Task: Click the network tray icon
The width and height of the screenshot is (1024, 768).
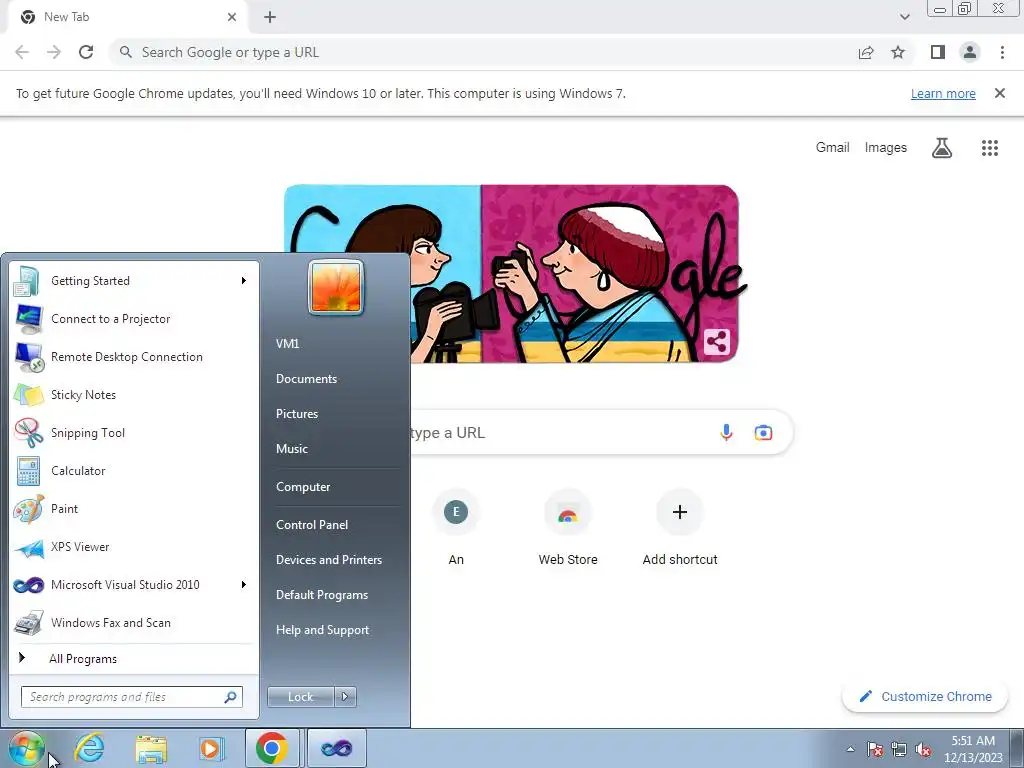Action: click(899, 749)
